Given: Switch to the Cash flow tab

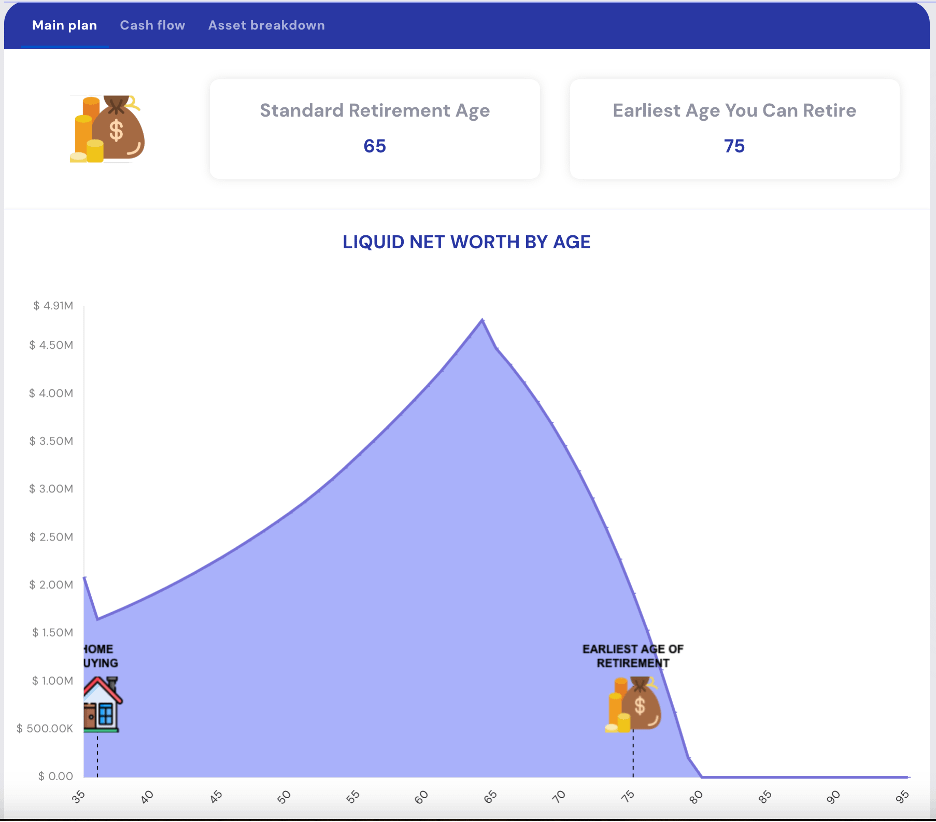Looking at the screenshot, I should point(152,25).
